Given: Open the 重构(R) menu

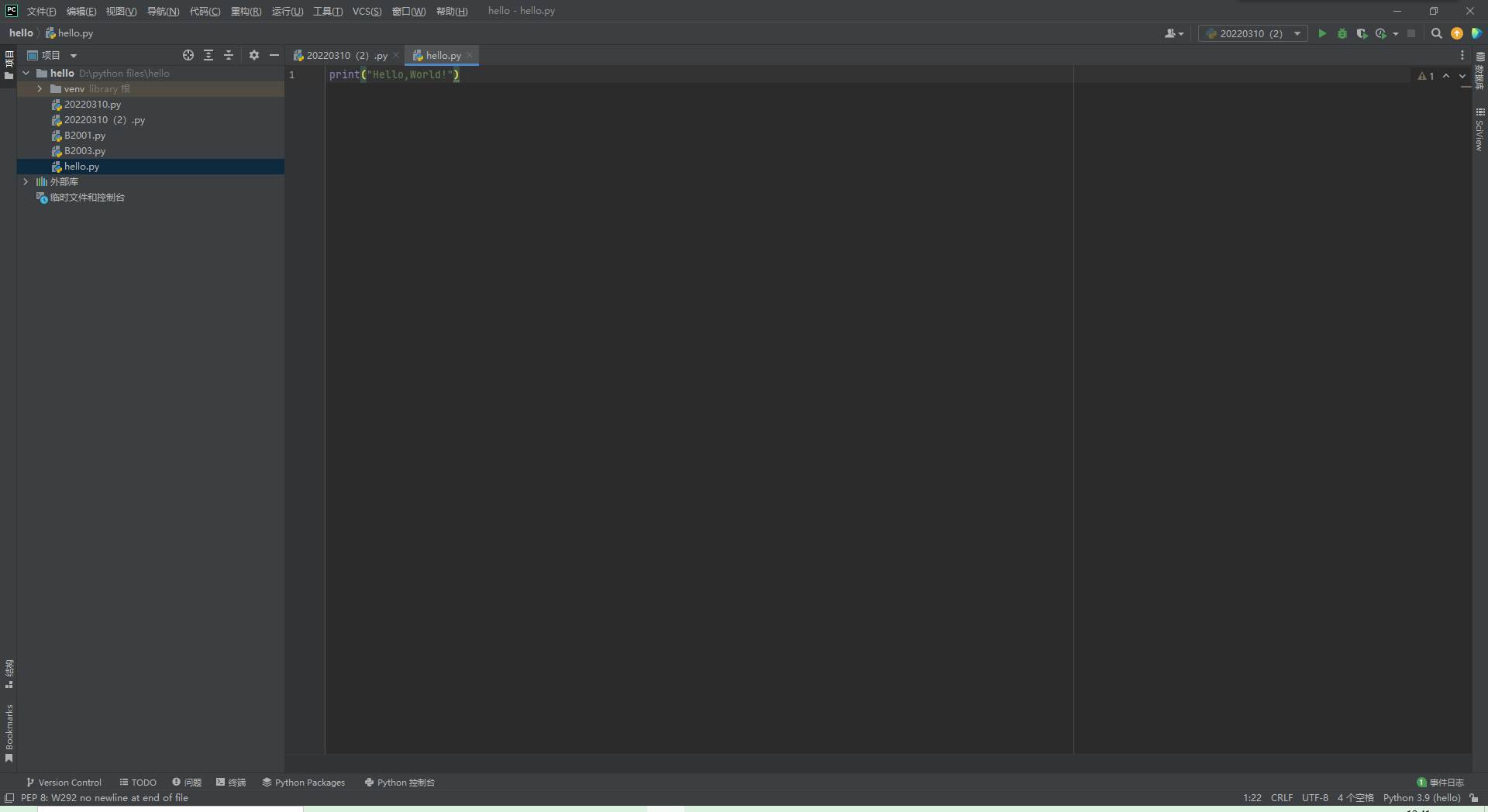Looking at the screenshot, I should [246, 11].
